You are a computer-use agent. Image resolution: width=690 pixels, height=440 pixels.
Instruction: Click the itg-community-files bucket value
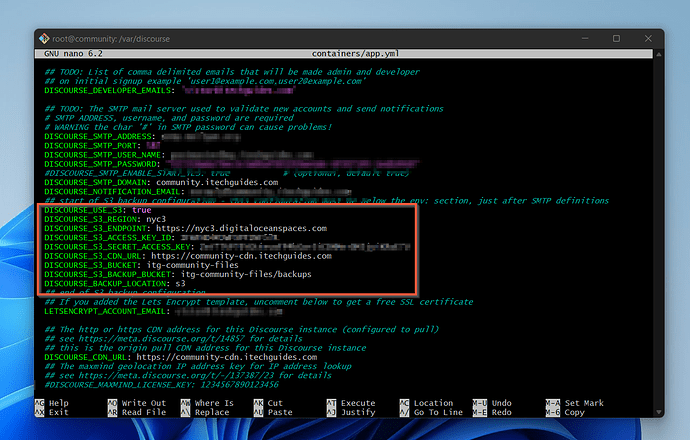pos(192,265)
